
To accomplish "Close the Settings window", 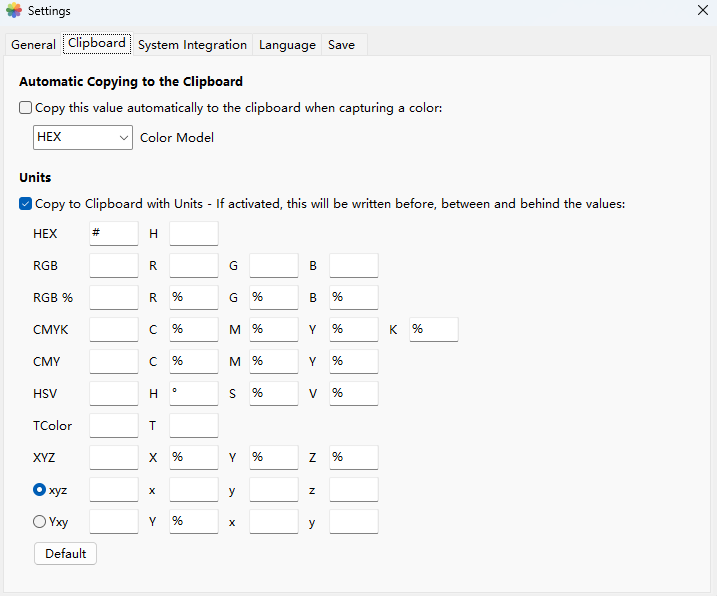I will (702, 10).
